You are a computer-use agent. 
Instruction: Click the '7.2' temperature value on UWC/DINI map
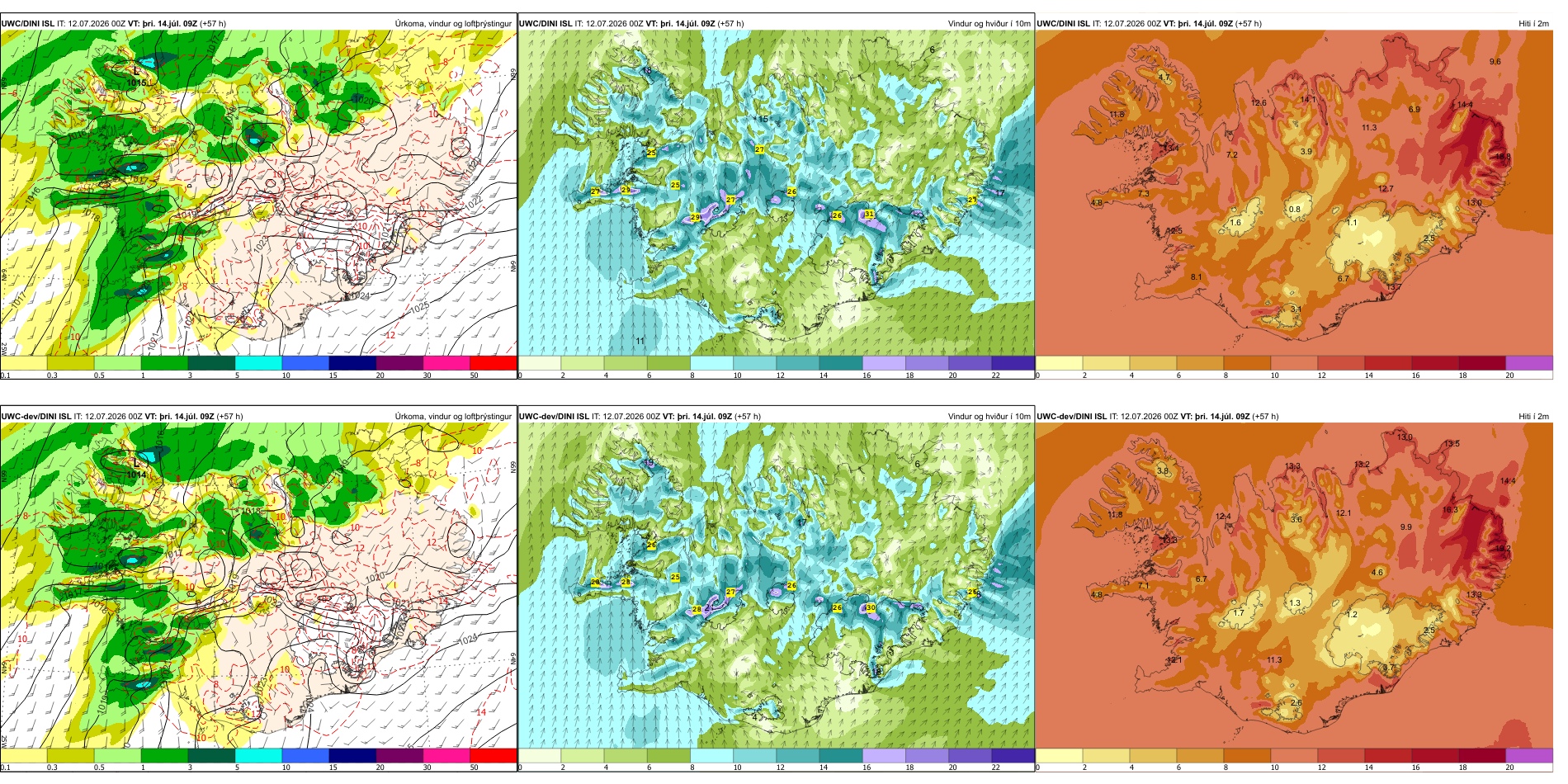(1232, 155)
